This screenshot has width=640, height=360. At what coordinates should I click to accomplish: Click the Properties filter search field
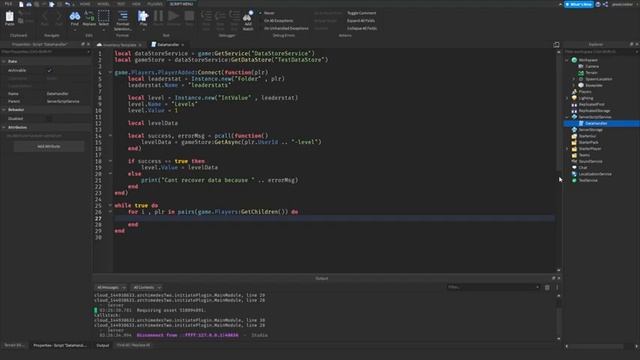pyautogui.click(x=45, y=52)
